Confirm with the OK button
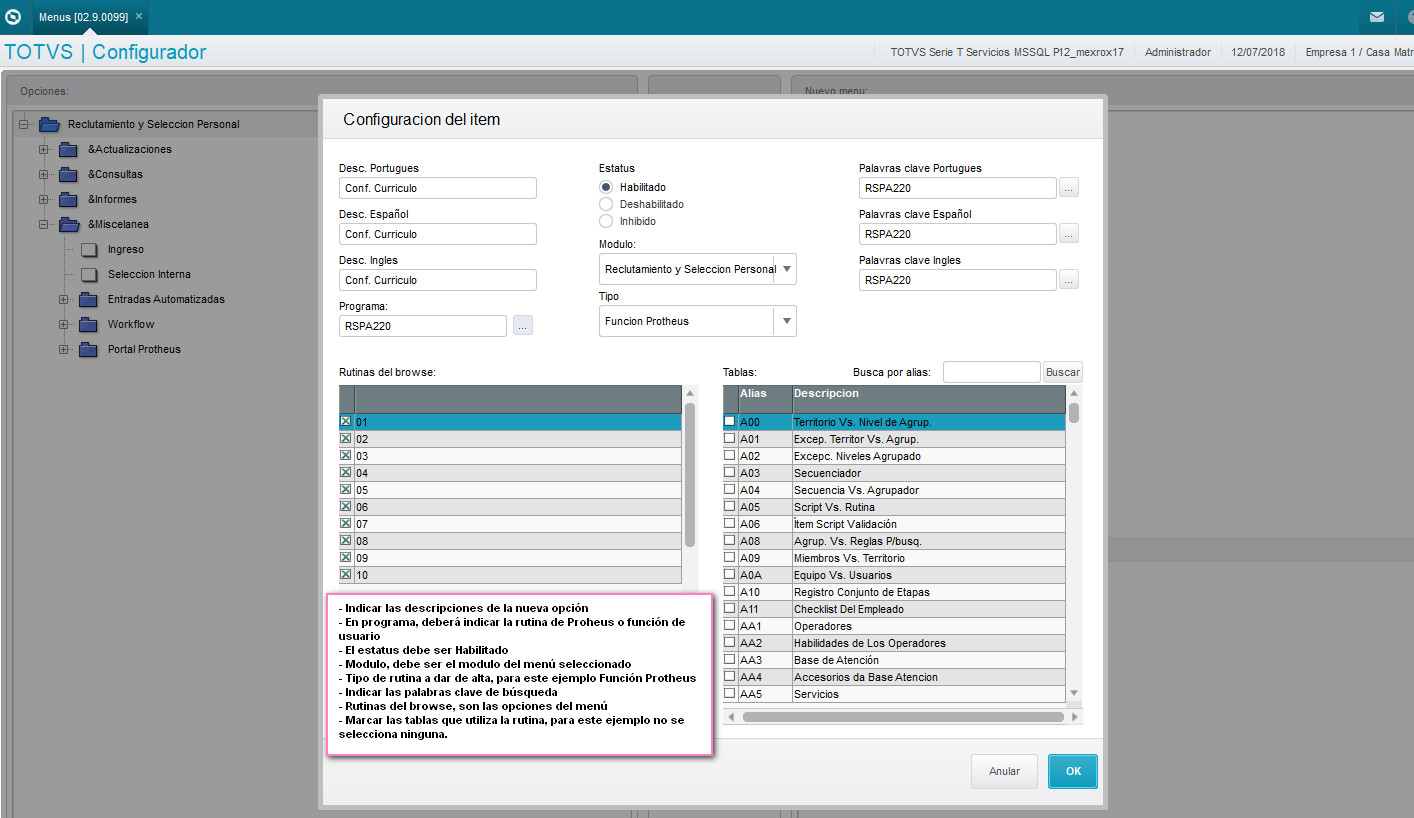The height and width of the screenshot is (818, 1414). click(1073, 771)
